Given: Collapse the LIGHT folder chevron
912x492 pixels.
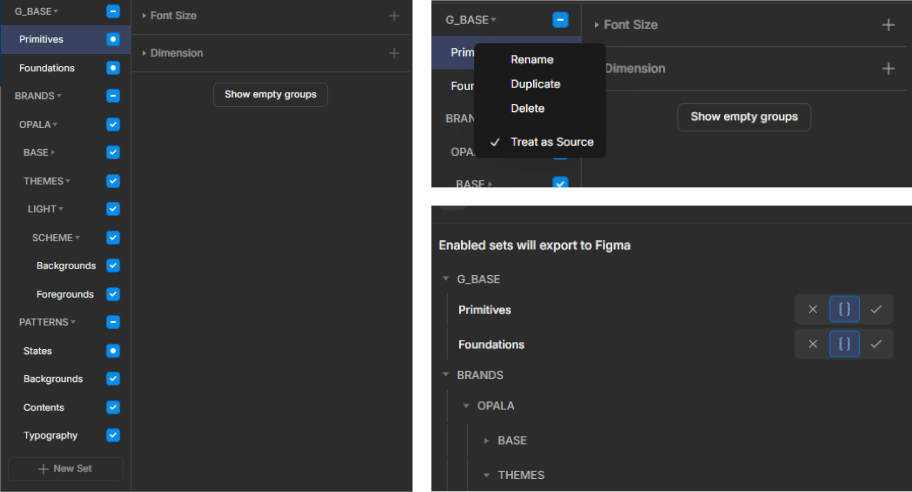Looking at the screenshot, I should click(61, 209).
